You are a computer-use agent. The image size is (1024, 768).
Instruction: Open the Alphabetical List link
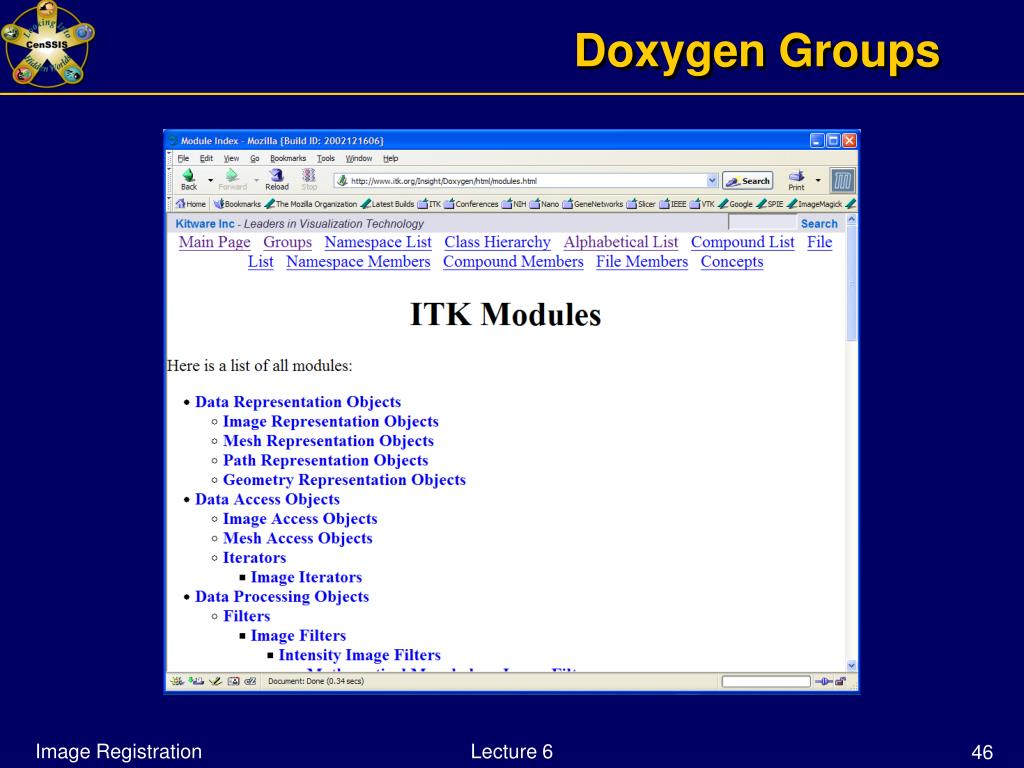pyautogui.click(x=621, y=242)
